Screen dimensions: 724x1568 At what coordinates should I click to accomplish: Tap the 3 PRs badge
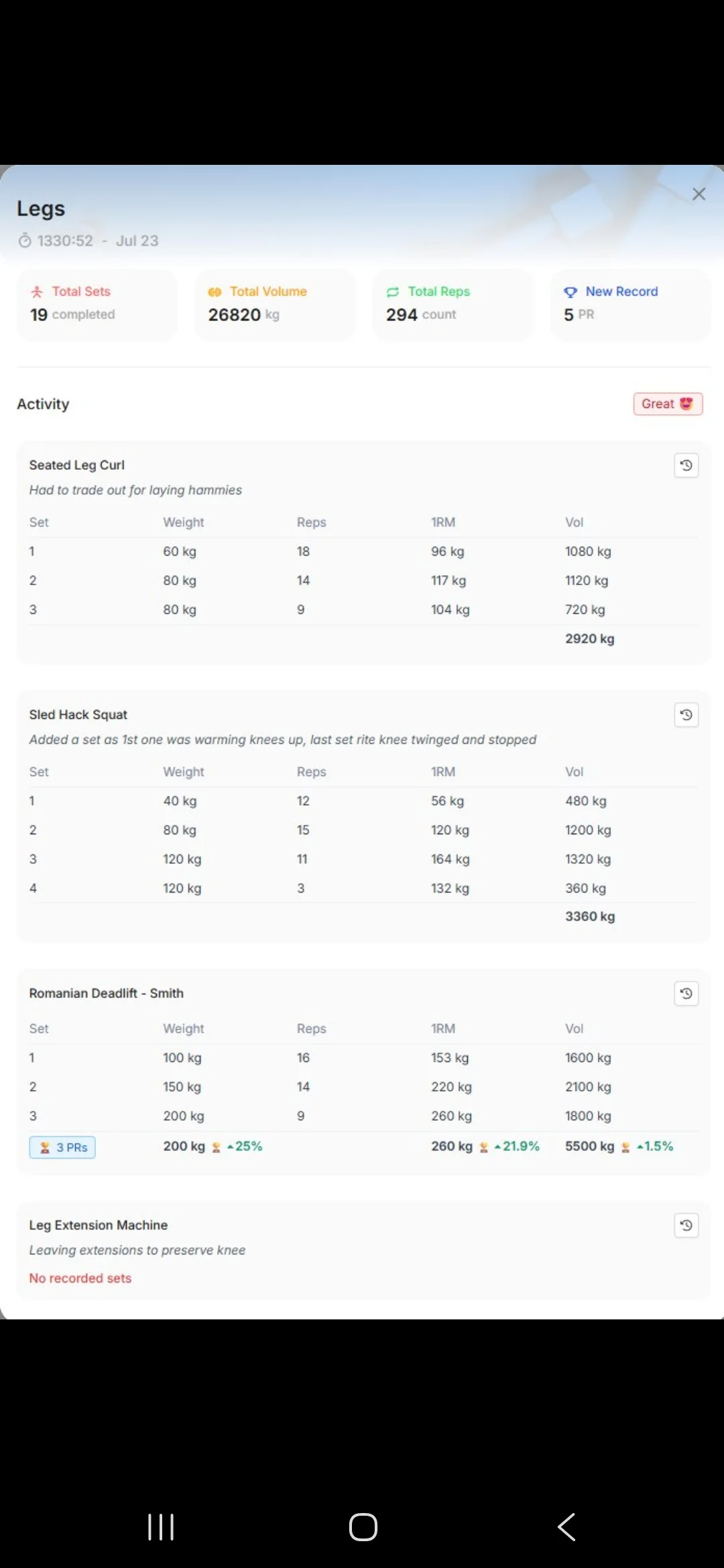click(62, 1147)
